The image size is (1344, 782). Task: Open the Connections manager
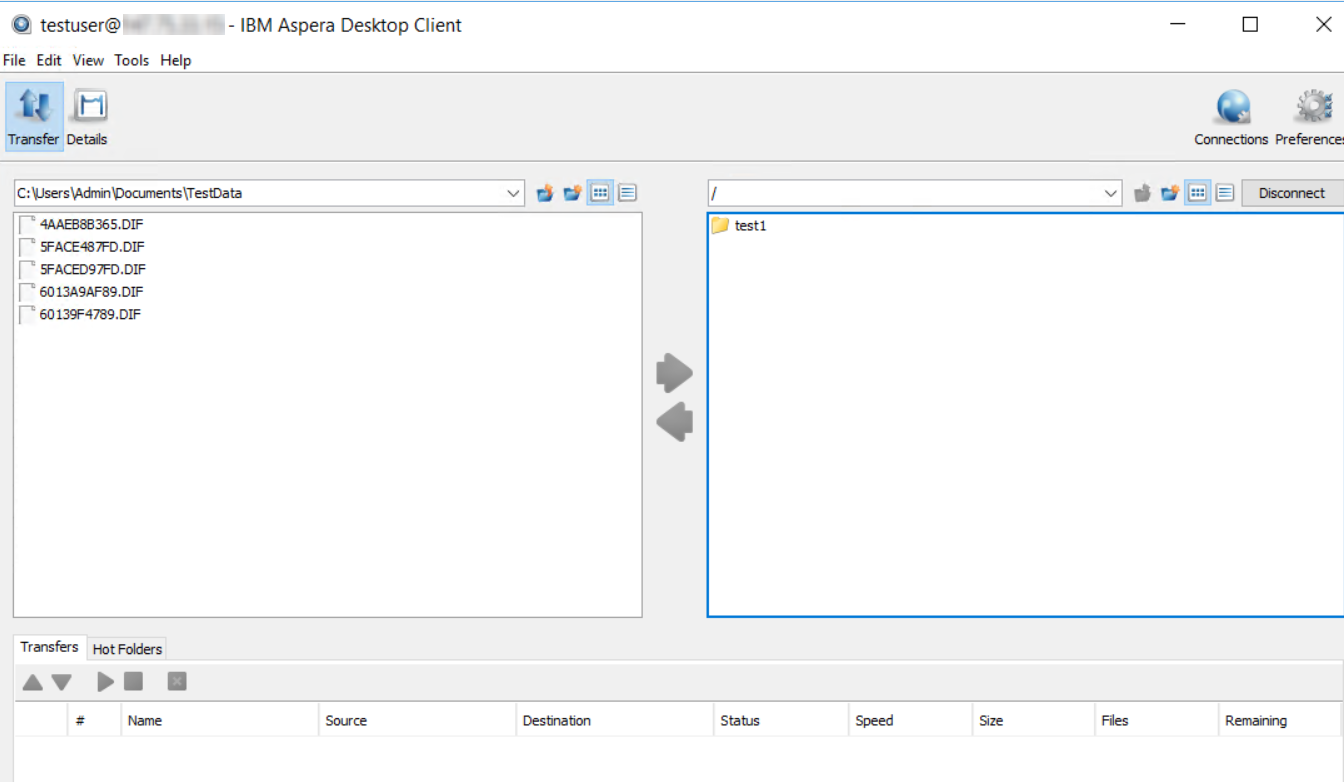click(x=1231, y=116)
